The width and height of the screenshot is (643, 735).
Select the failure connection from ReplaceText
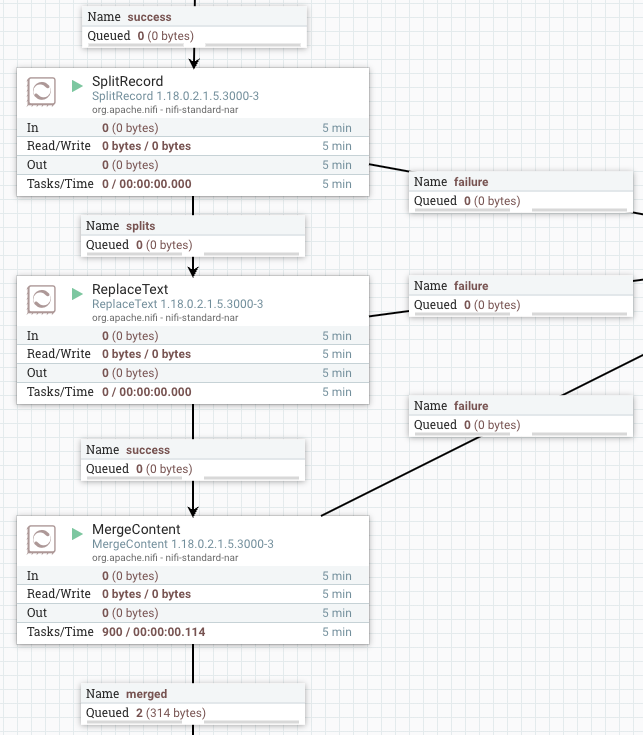click(x=521, y=296)
